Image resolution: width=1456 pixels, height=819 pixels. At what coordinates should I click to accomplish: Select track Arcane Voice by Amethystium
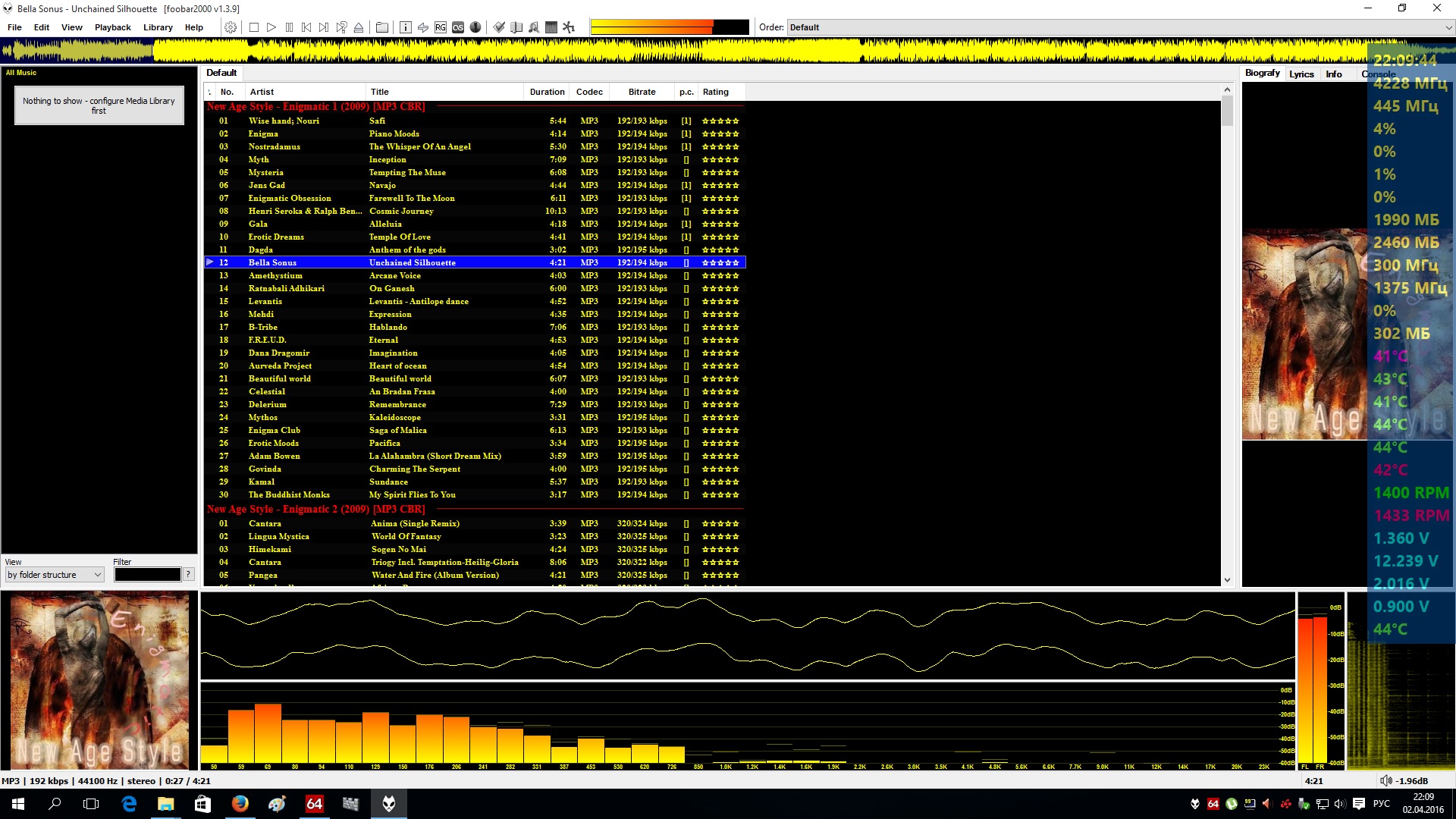tap(394, 275)
